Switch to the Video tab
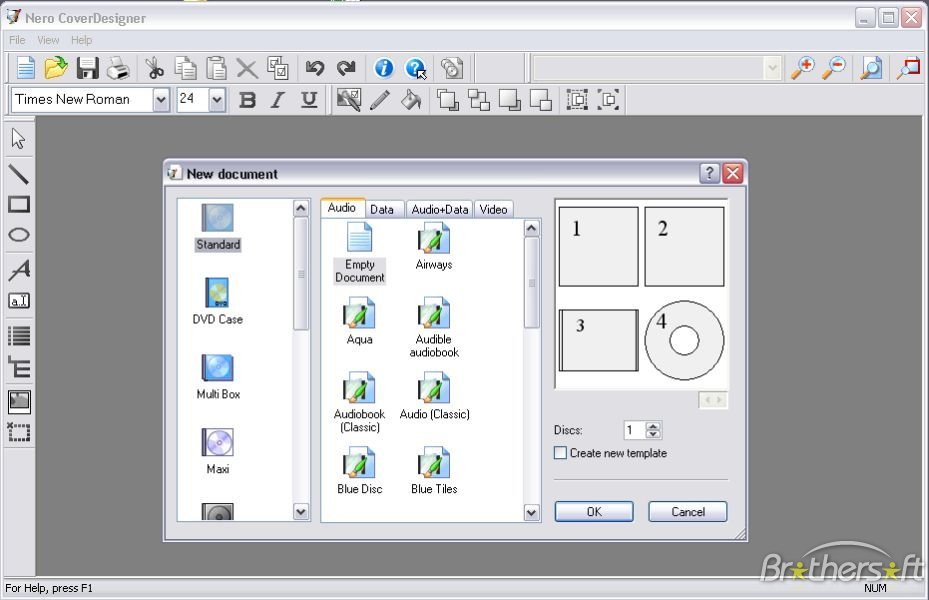 (494, 210)
